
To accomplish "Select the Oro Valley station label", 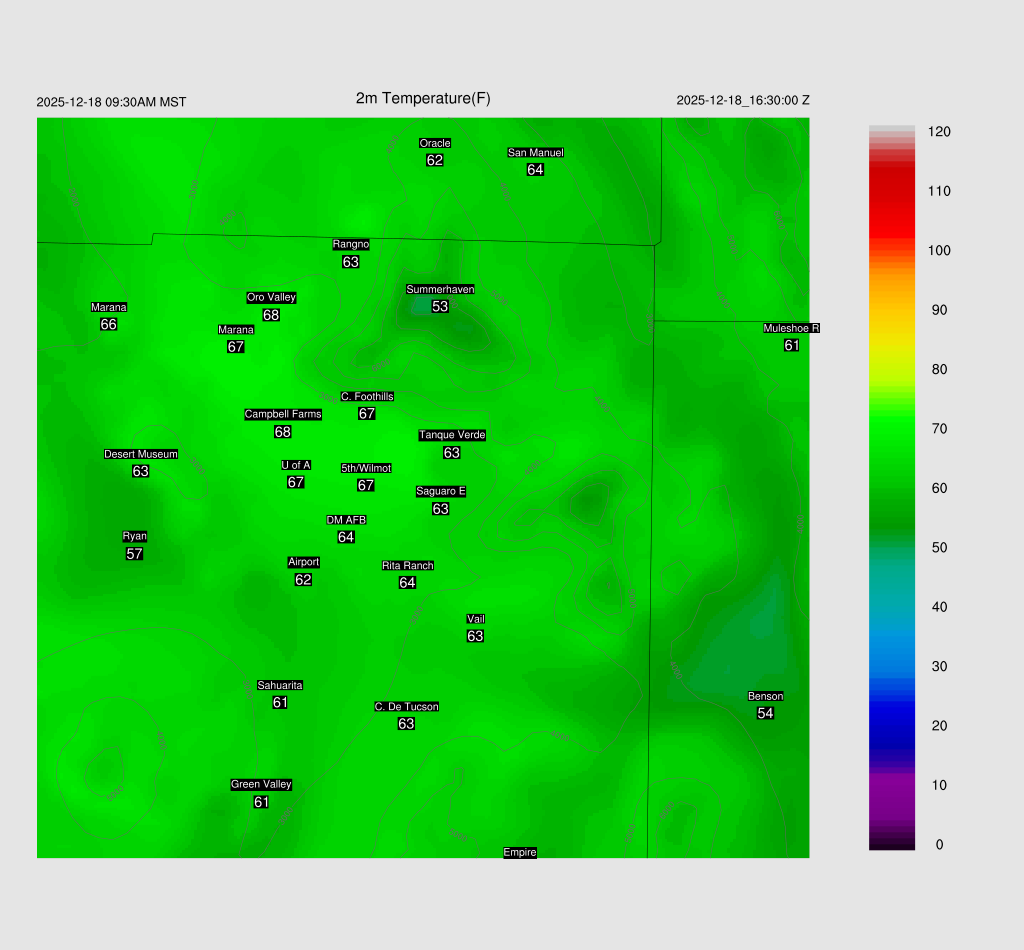I will (x=271, y=297).
